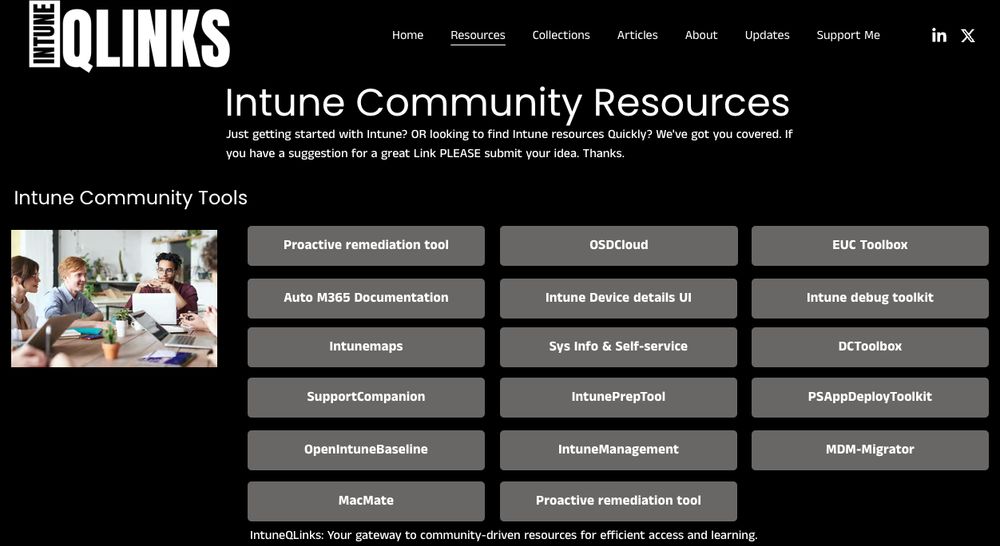Click the Intune Community Tools heading
This screenshot has height=546, width=1000.
click(x=131, y=198)
